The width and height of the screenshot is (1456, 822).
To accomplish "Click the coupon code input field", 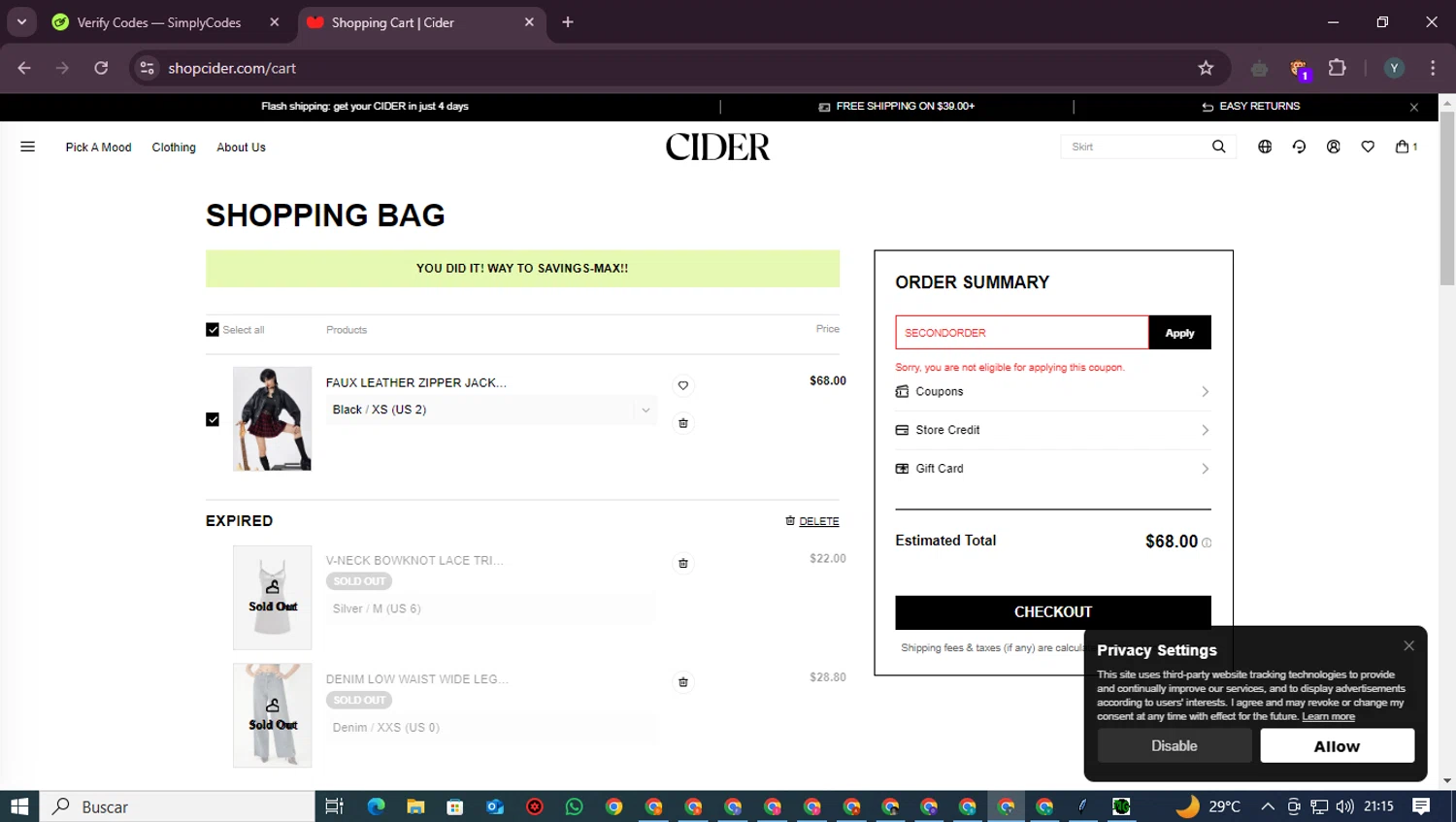I will tap(1021, 333).
